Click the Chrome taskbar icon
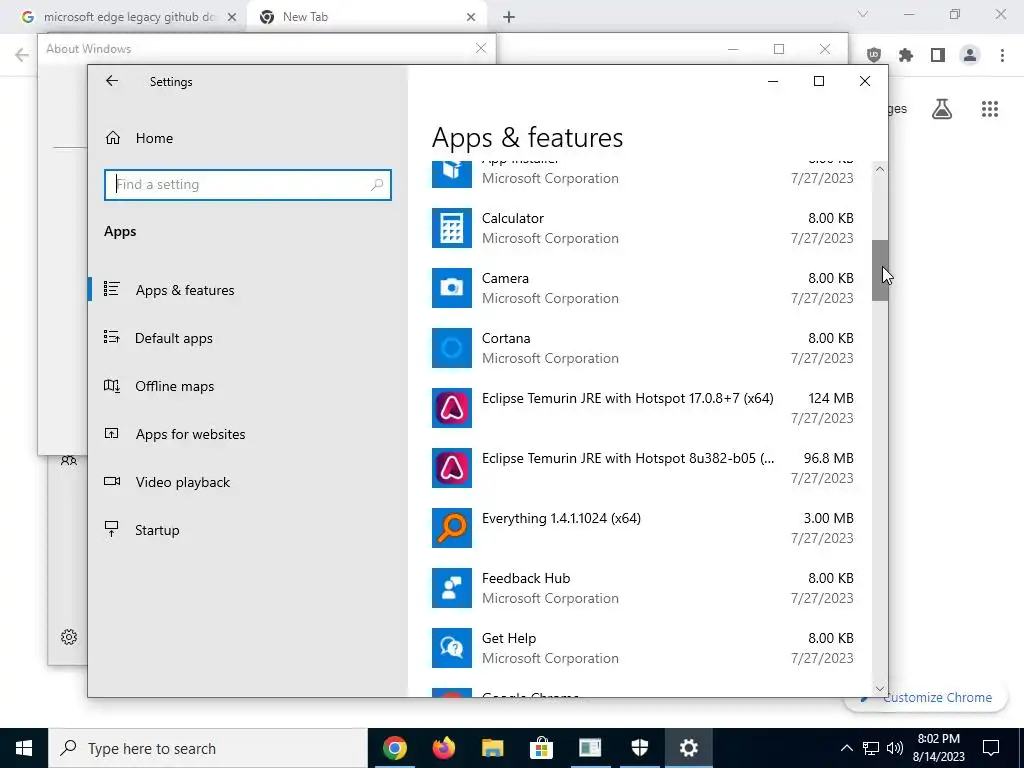The image size is (1024, 768). [x=394, y=748]
